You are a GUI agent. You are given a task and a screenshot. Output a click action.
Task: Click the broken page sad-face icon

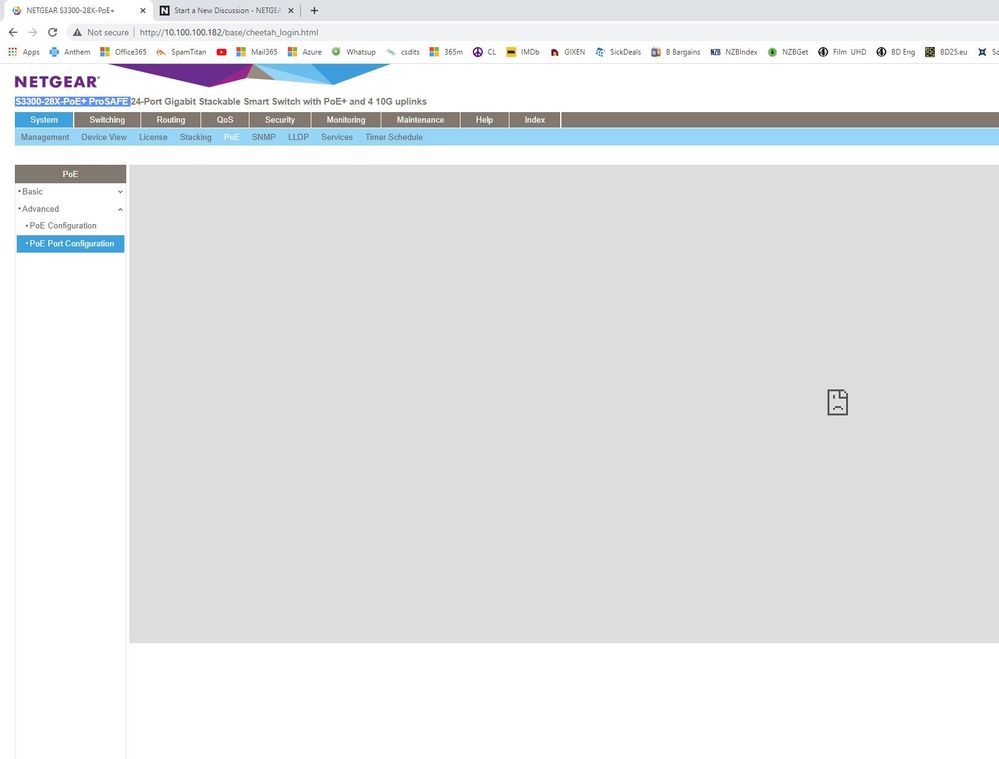837,402
